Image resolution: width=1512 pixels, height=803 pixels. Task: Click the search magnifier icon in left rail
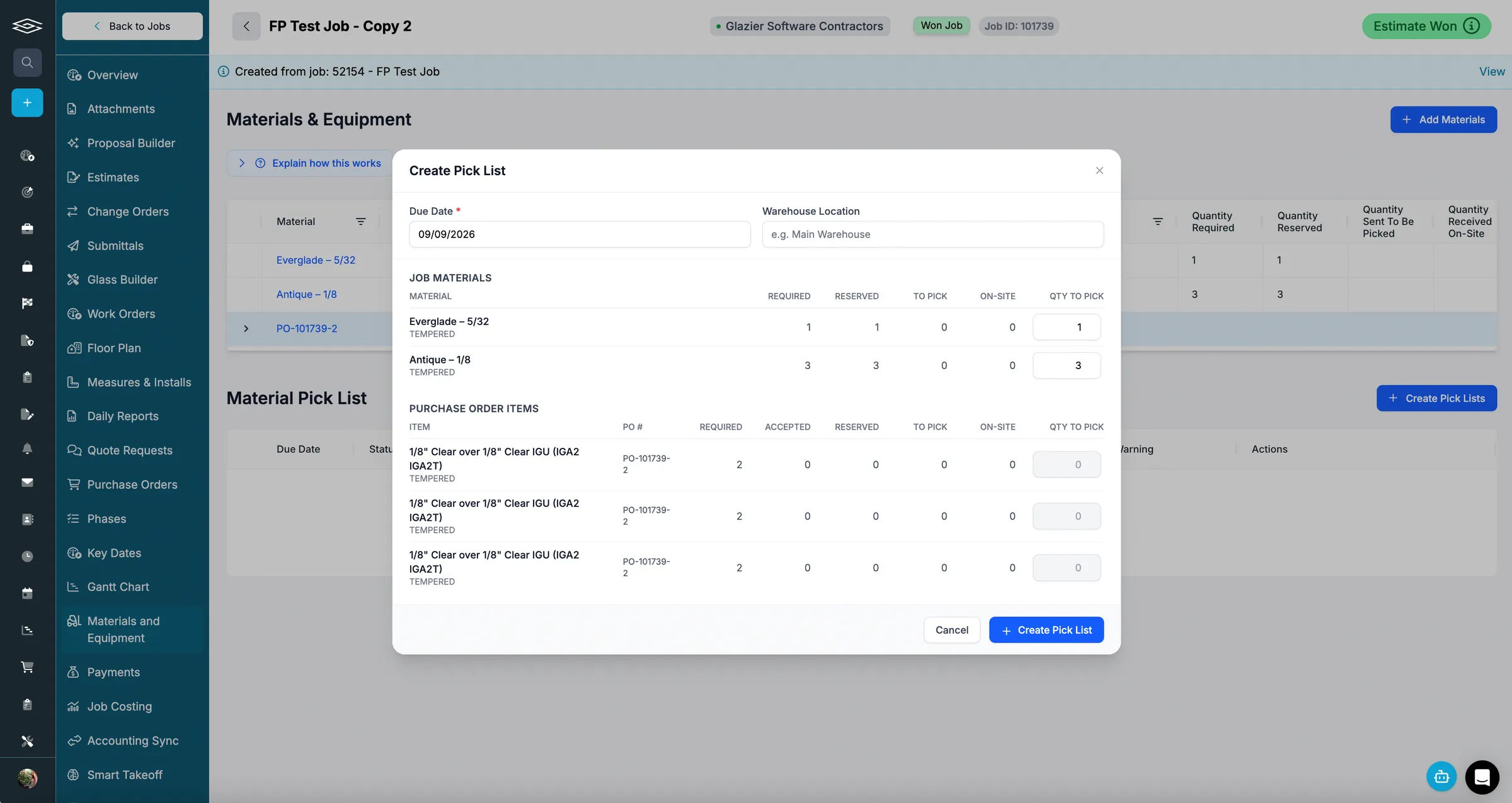click(x=27, y=62)
